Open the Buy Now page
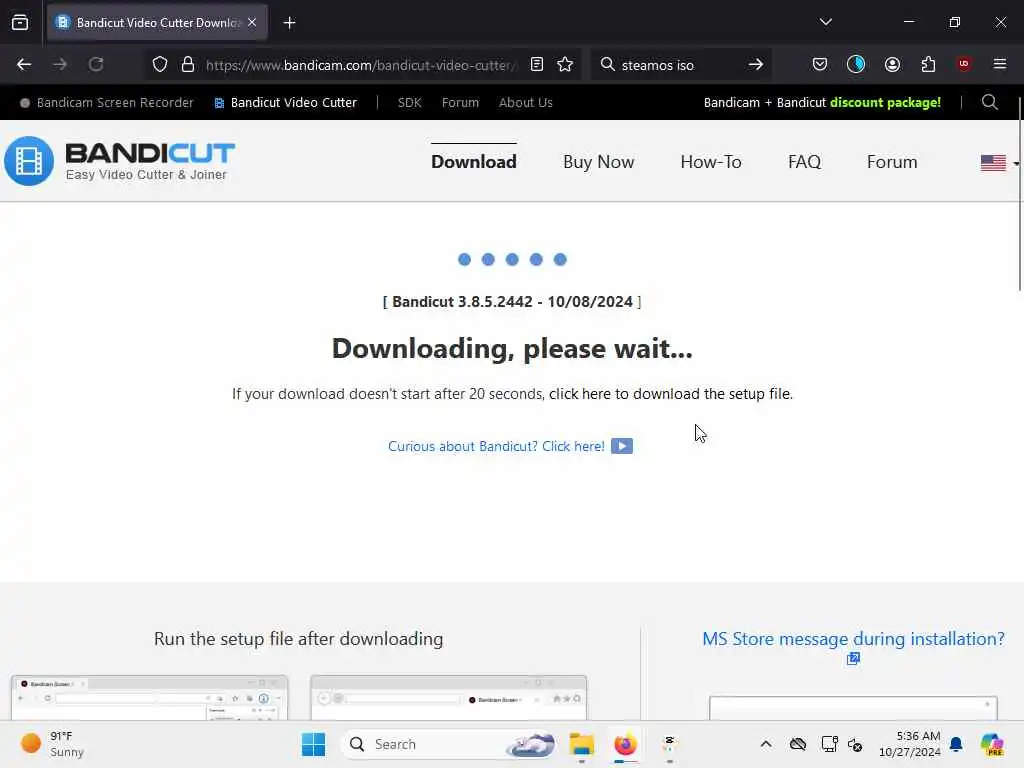The height and width of the screenshot is (768, 1024). tap(598, 162)
